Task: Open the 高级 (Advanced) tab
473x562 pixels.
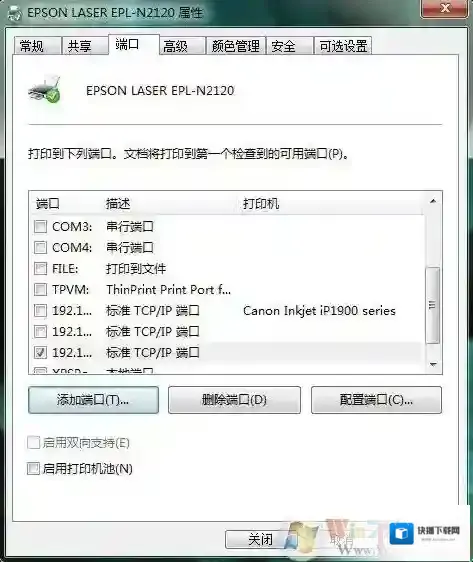Action: point(182,46)
